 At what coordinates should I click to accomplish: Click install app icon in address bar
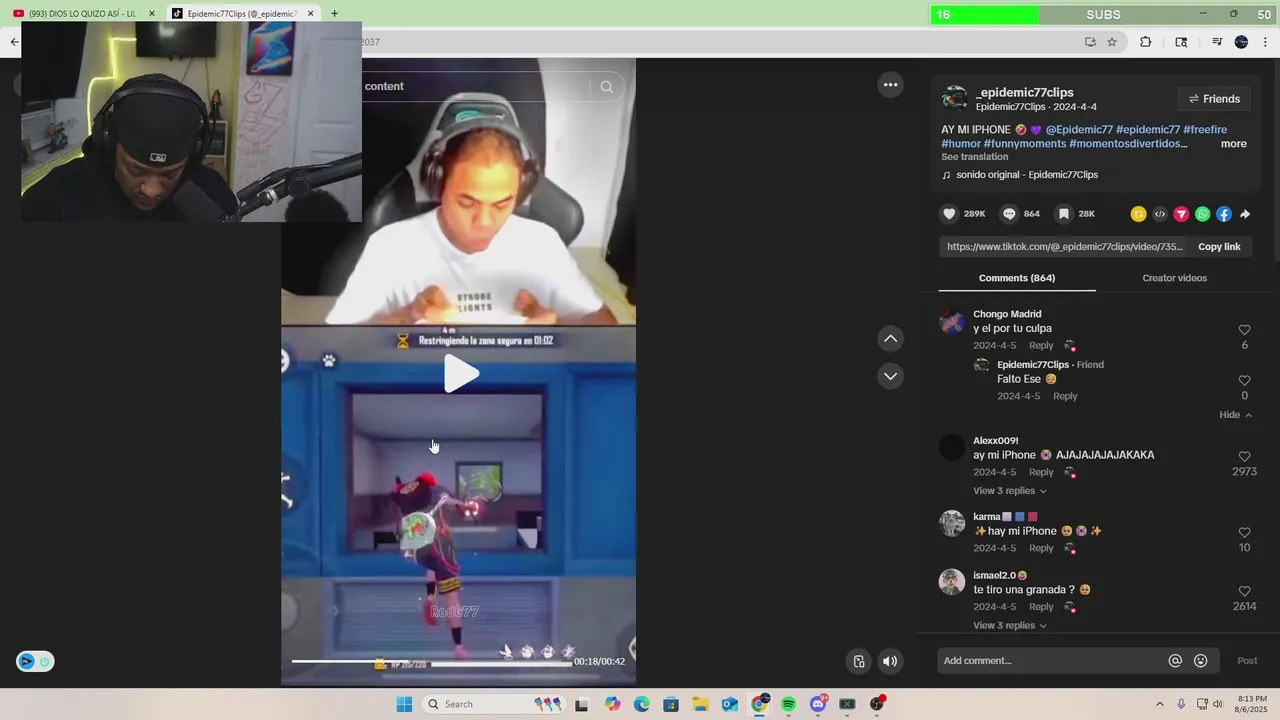click(x=1090, y=42)
